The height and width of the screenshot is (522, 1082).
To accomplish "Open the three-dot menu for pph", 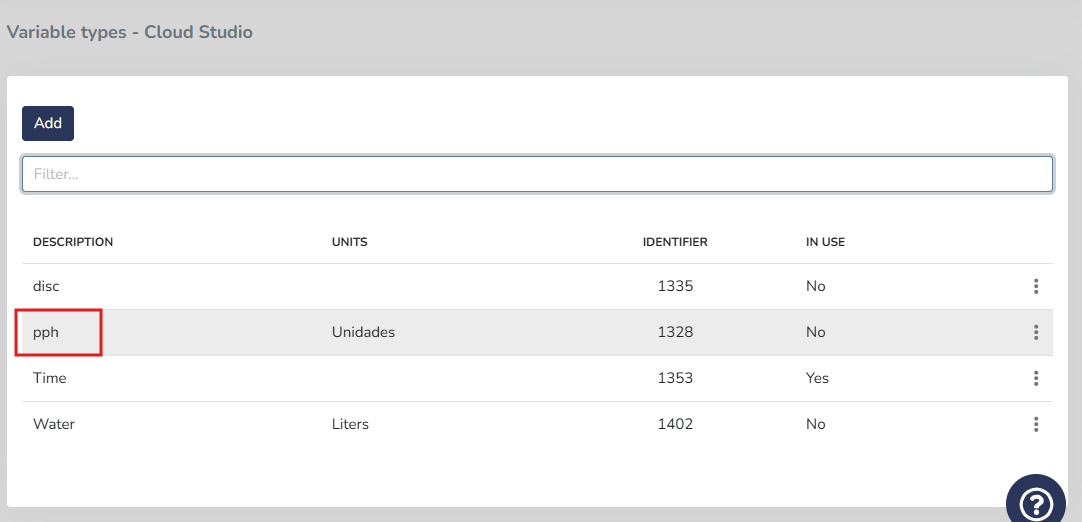I will (1035, 332).
